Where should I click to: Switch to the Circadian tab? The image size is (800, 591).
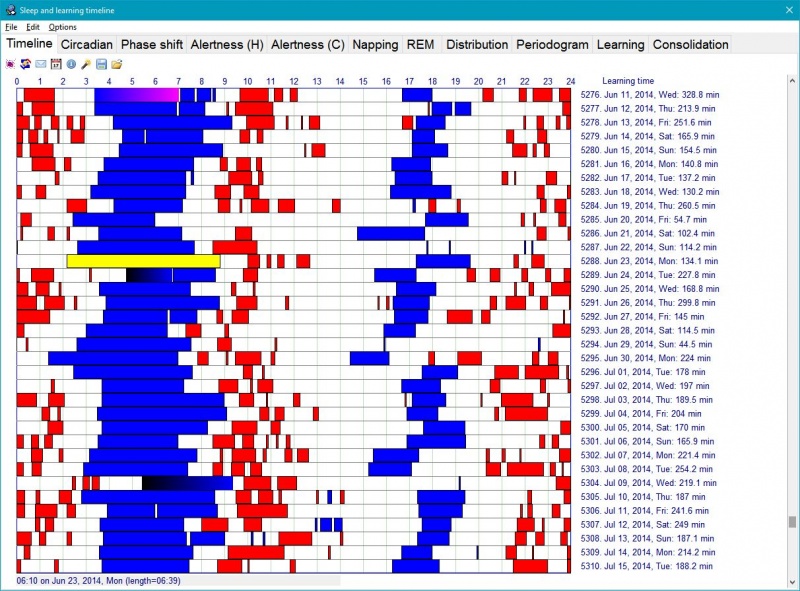[x=87, y=44]
